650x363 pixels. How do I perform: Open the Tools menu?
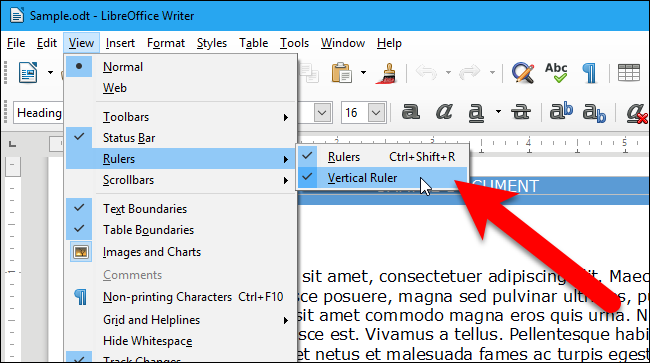click(x=294, y=43)
